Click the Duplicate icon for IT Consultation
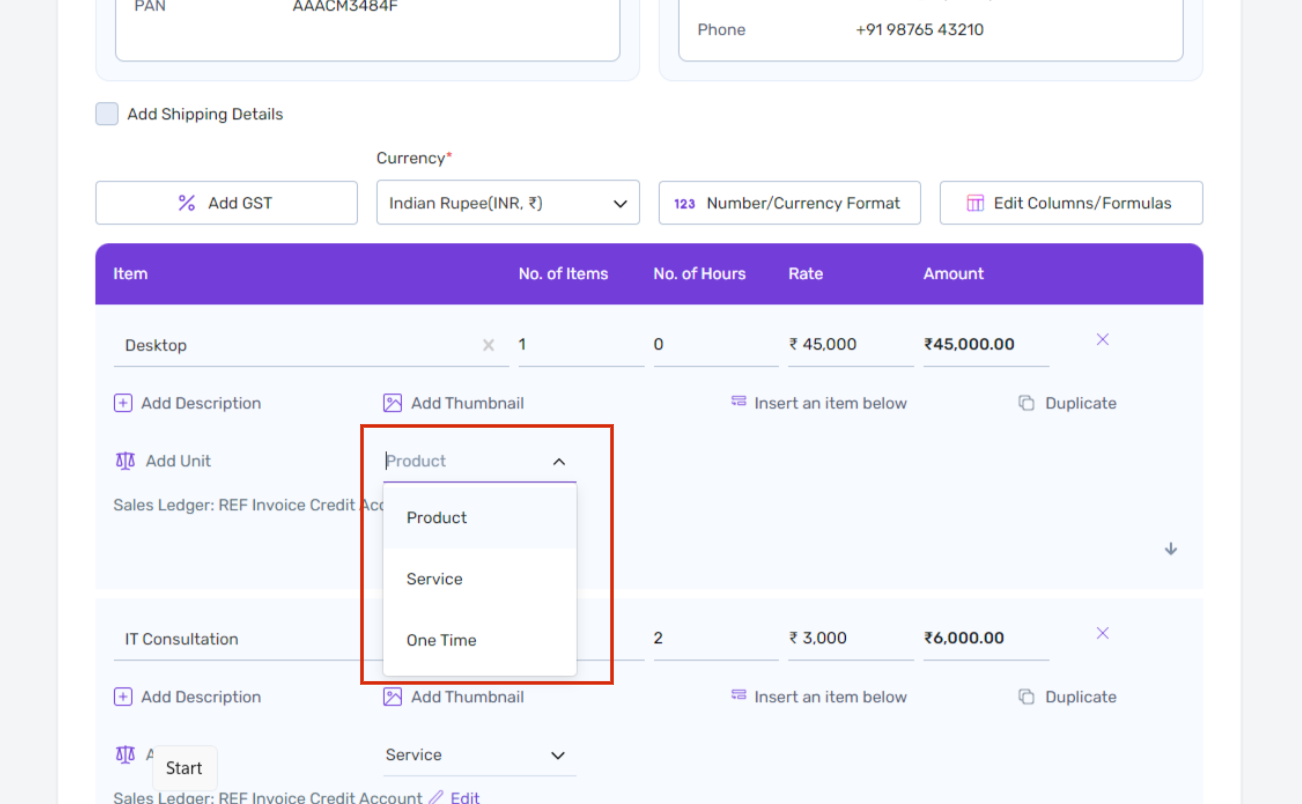1302x804 pixels. tap(1026, 697)
